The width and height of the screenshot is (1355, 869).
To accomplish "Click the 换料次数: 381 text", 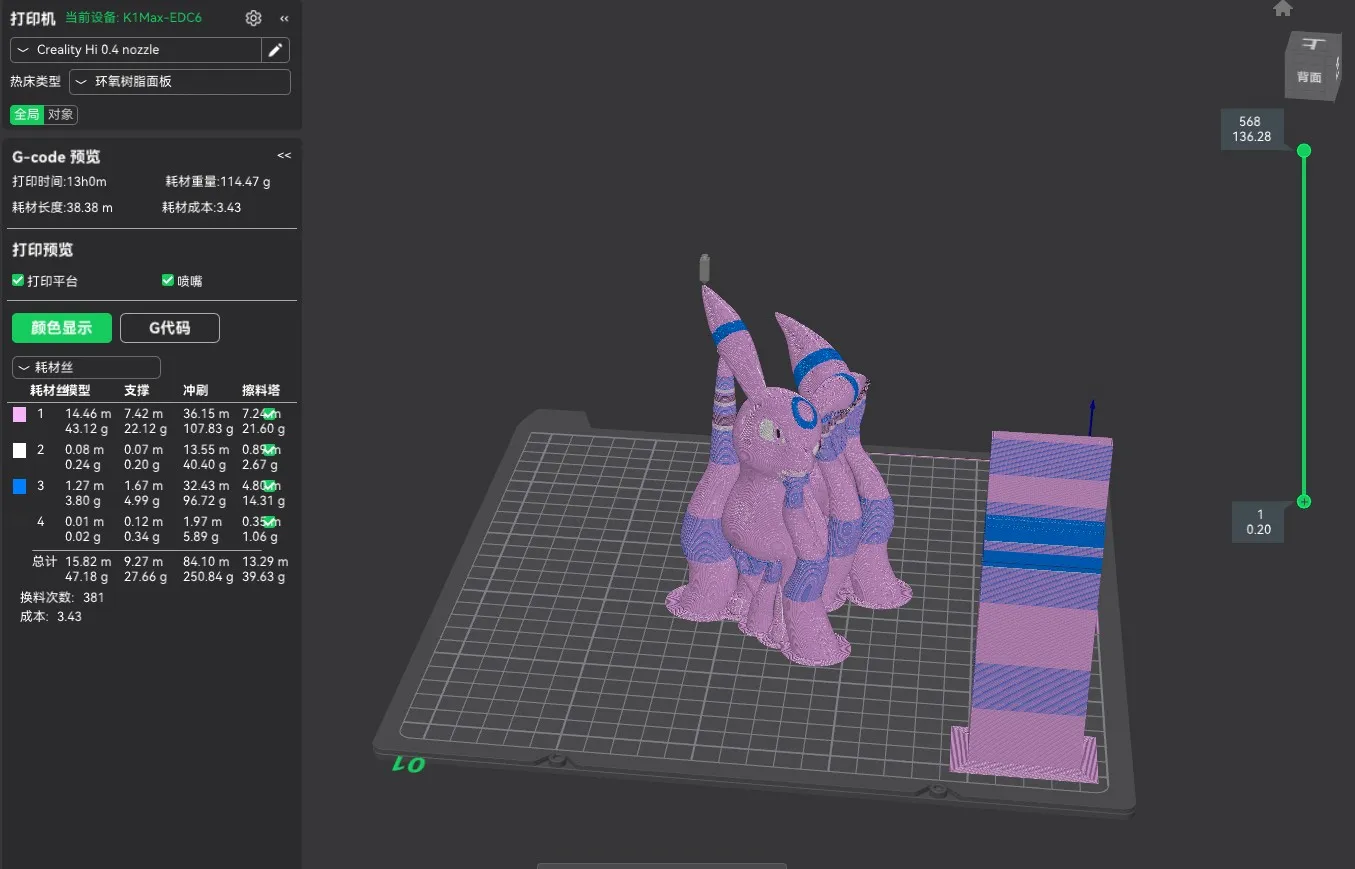I will coord(62,598).
